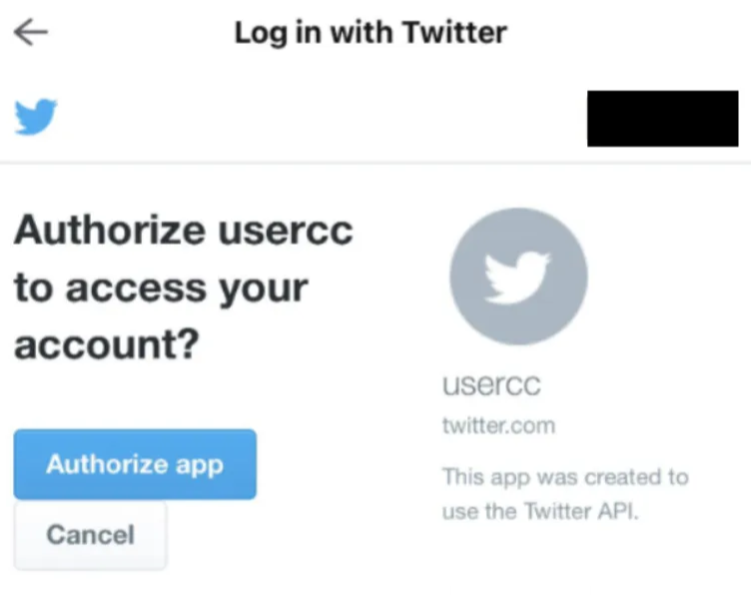This screenshot has width=751, height=595.
Task: Open the twitter.com link
Action: tap(499, 425)
